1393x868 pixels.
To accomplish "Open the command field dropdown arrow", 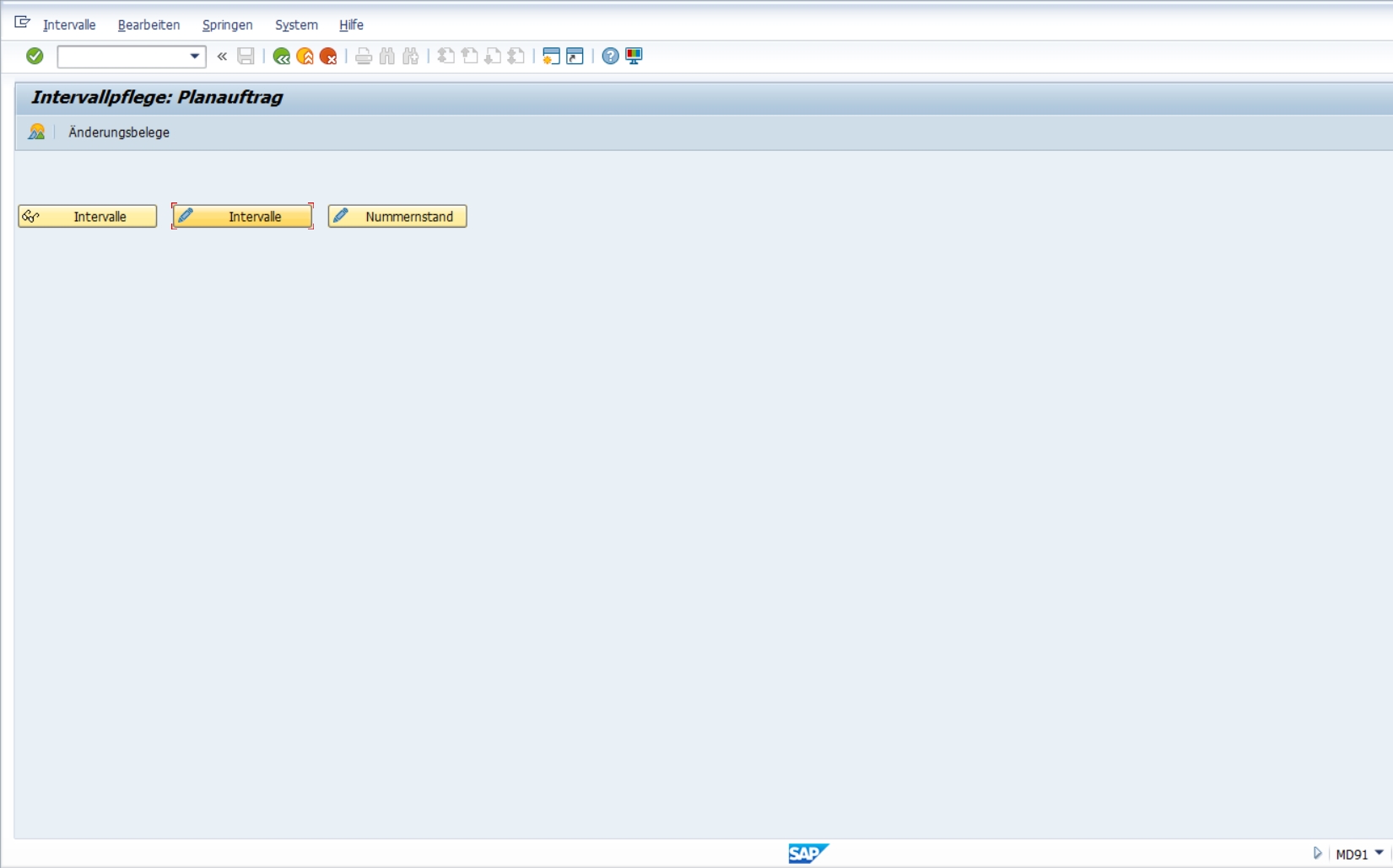I will (195, 57).
